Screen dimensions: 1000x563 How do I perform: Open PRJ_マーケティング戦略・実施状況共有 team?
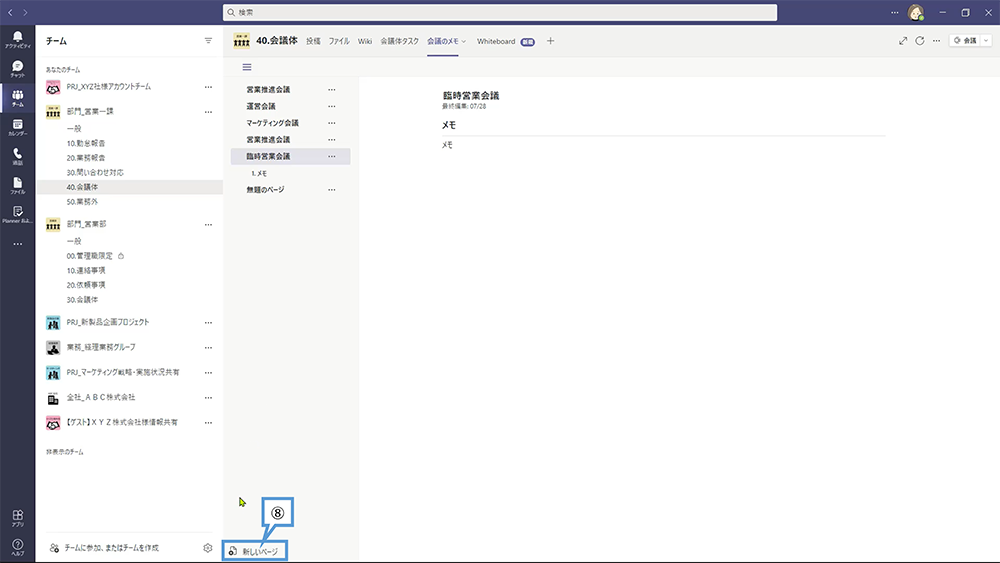pyautogui.click(x=122, y=372)
